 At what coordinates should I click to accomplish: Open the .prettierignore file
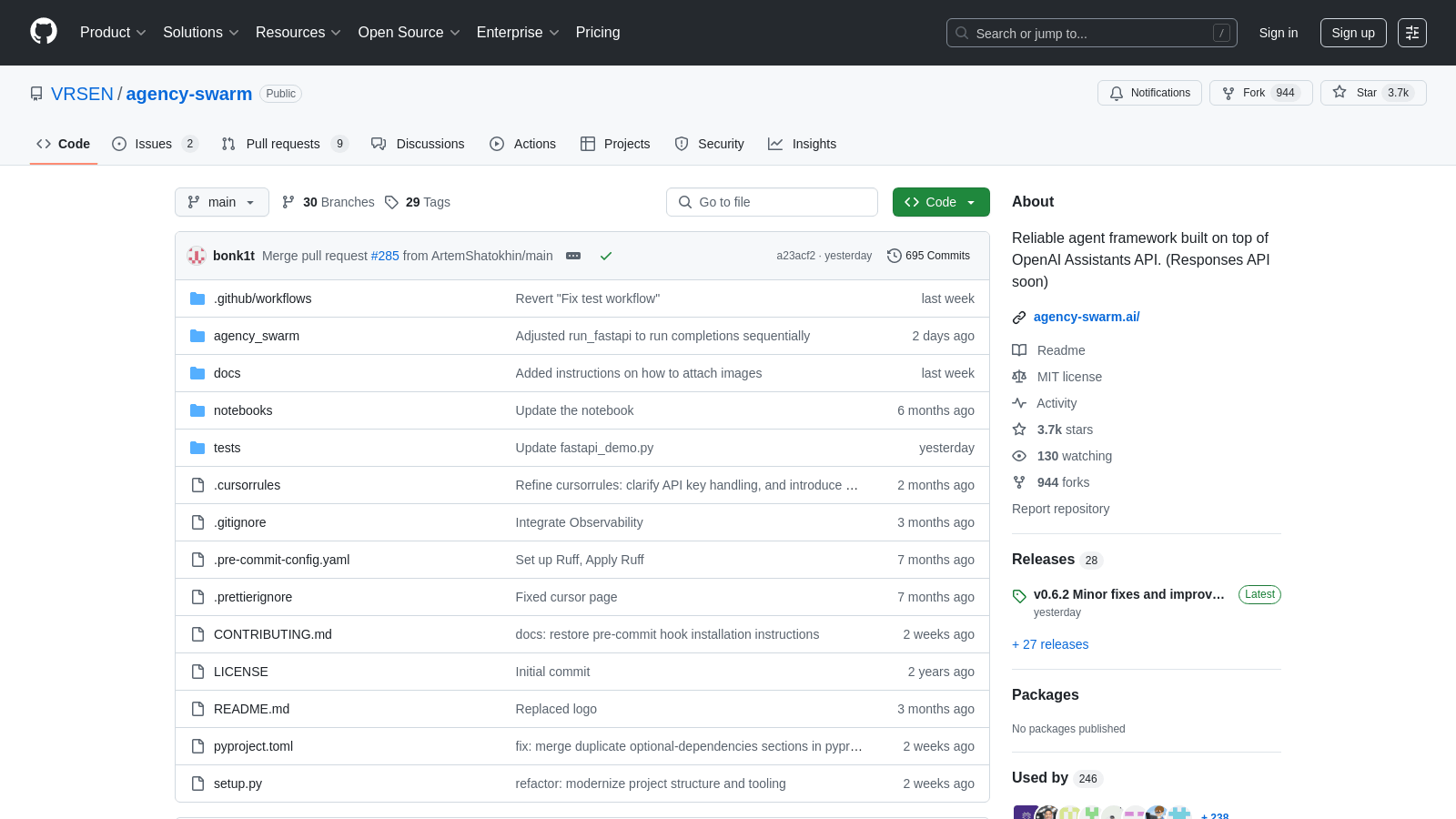[x=253, y=597]
